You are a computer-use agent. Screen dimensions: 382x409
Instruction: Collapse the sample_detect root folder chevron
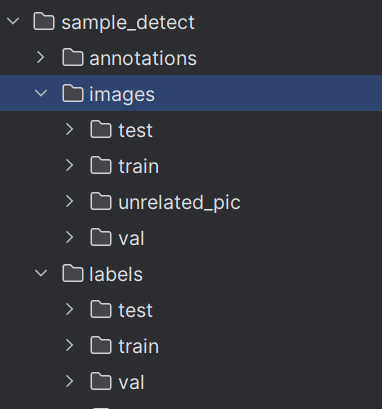click(13, 21)
